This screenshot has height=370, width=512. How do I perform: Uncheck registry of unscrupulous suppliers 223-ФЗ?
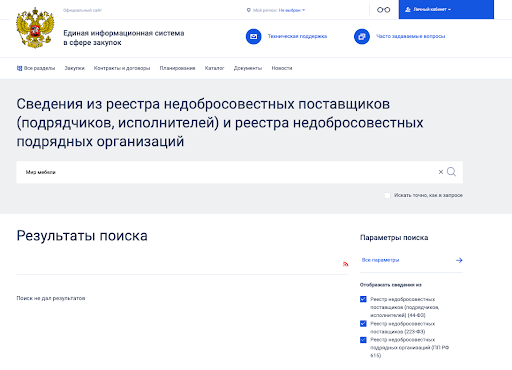[x=363, y=324]
